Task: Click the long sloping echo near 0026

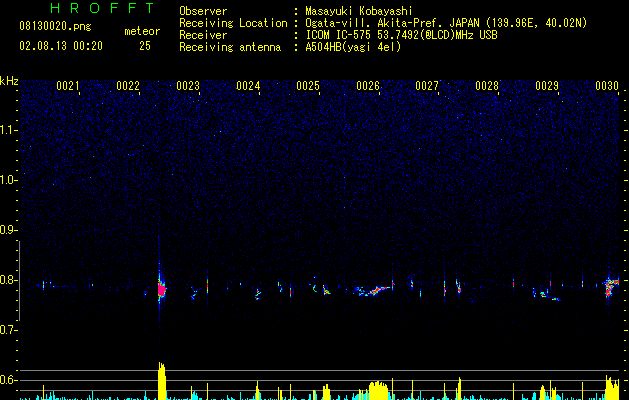Action: pyautogui.click(x=373, y=290)
